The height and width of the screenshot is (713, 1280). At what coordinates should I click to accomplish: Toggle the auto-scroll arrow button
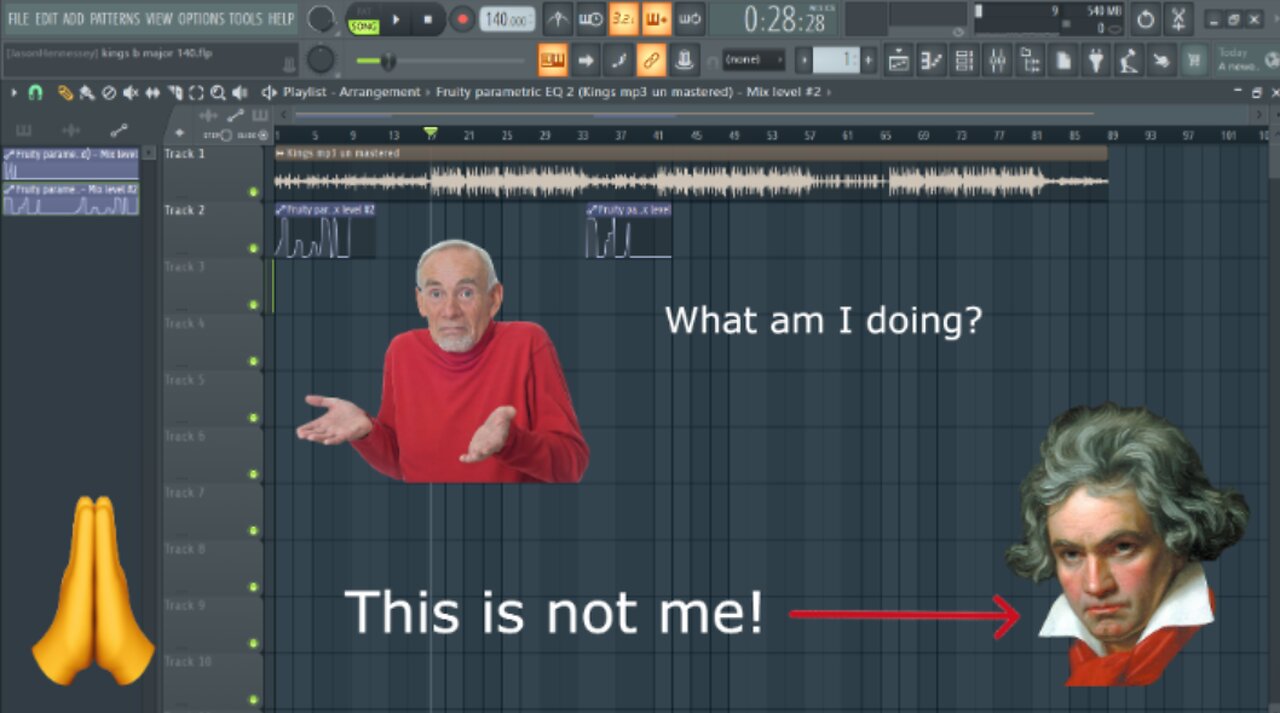pos(586,60)
